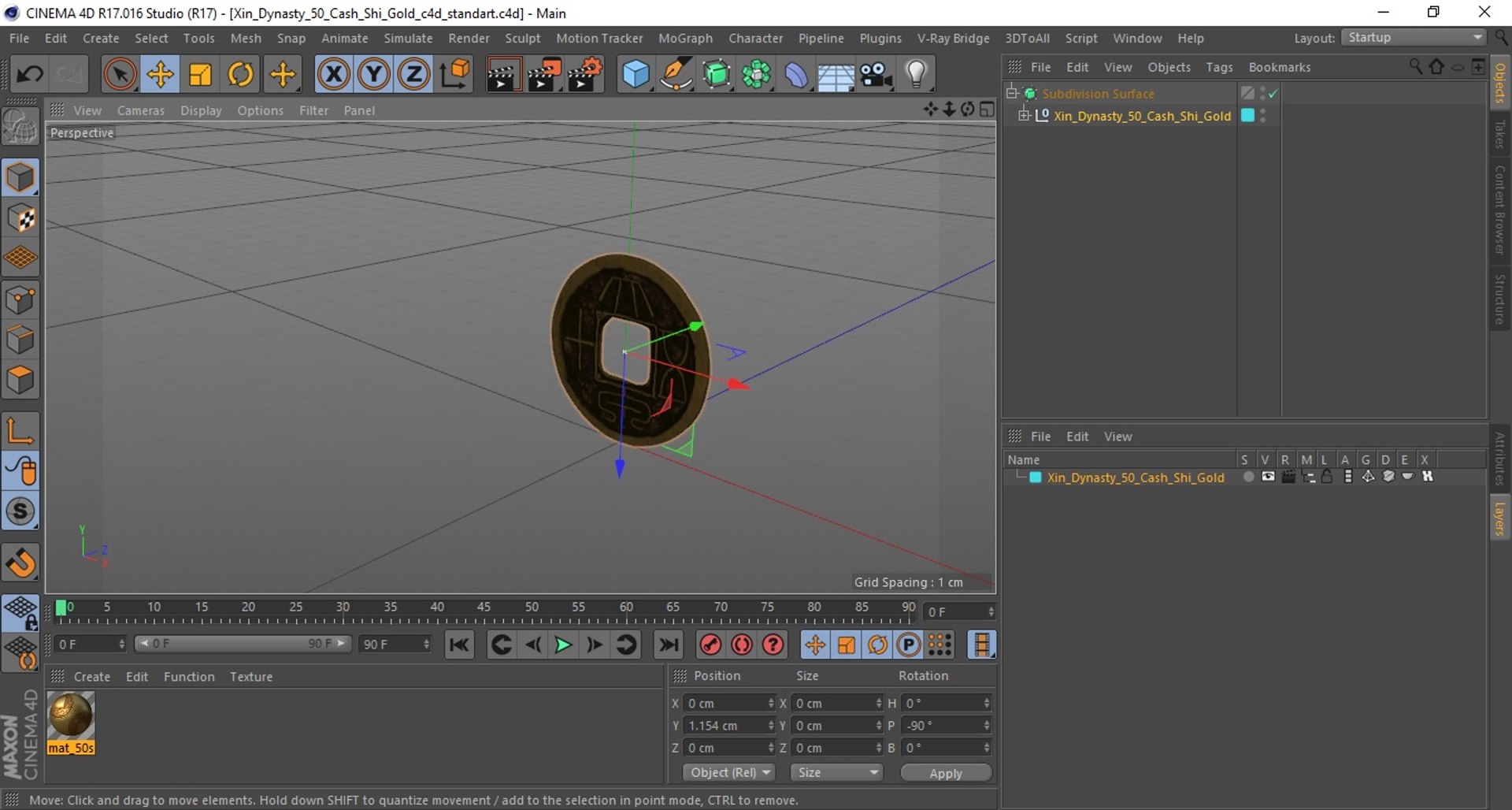The height and width of the screenshot is (810, 1512).
Task: Open the MoGraph menu
Action: [x=685, y=38]
